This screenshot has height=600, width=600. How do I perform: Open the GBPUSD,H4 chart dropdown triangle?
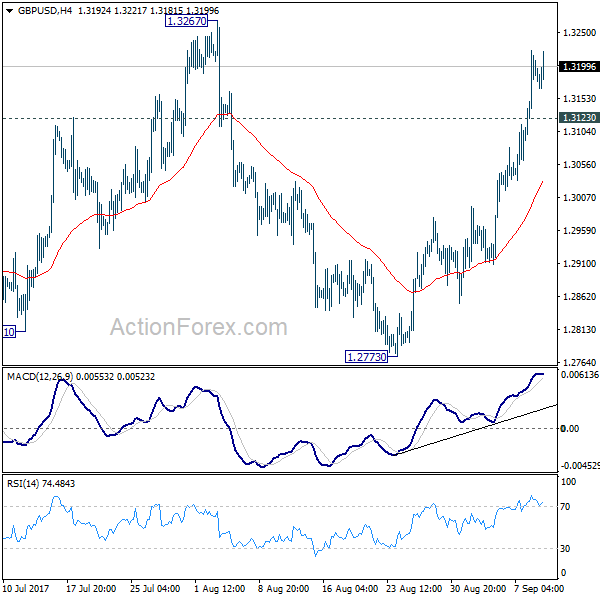pyautogui.click(x=10, y=11)
